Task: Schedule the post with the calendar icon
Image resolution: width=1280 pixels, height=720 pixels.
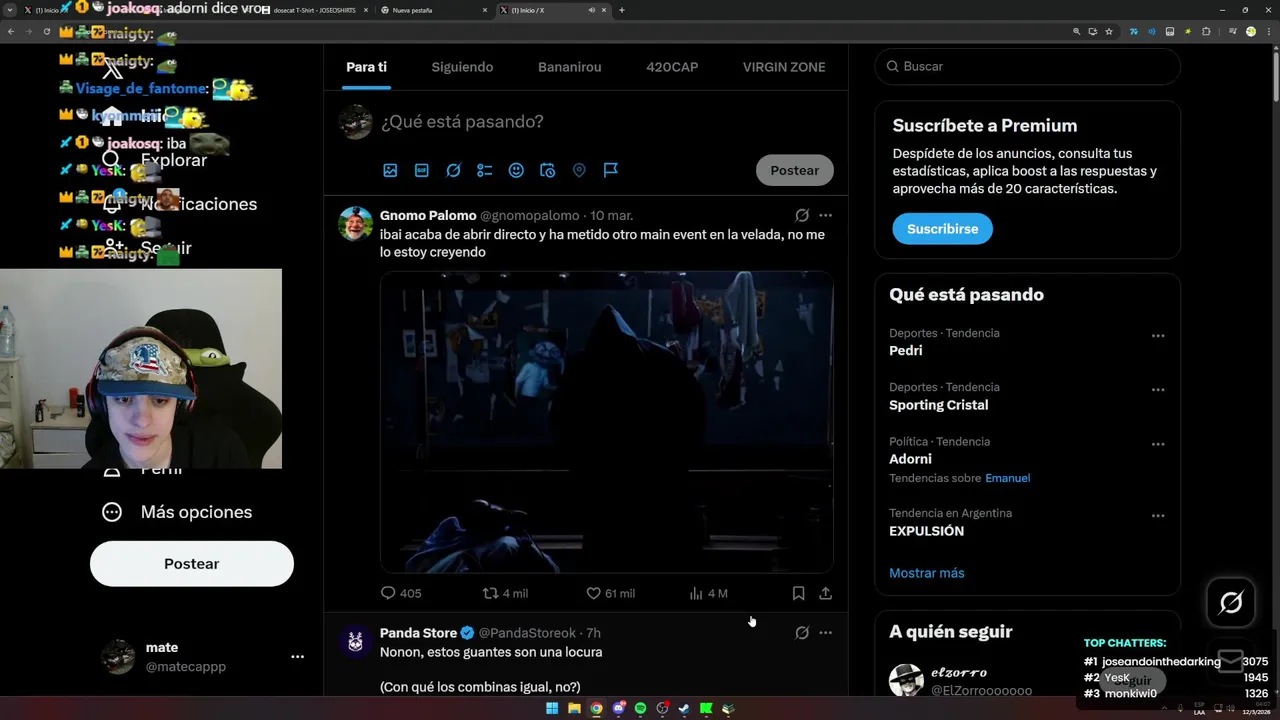Action: point(547,170)
